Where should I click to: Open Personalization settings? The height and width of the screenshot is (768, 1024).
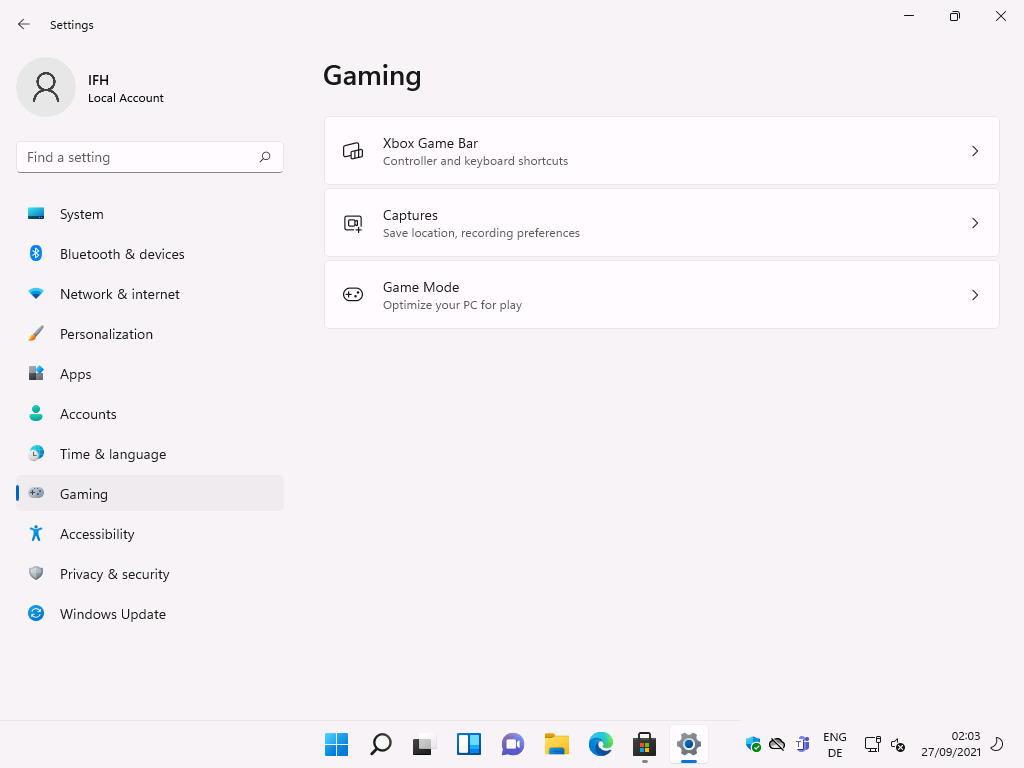150,334
